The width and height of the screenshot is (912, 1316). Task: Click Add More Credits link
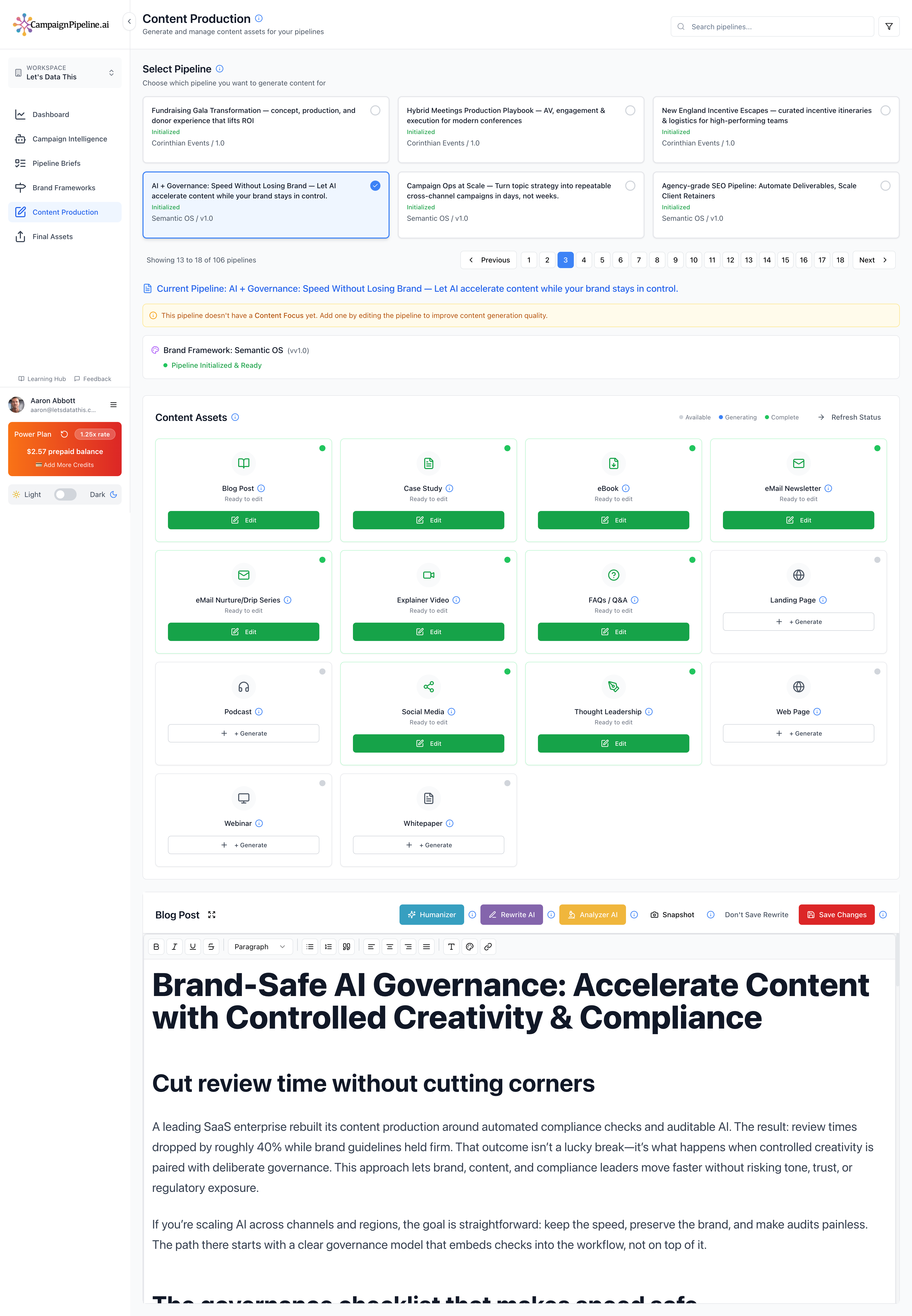(65, 465)
